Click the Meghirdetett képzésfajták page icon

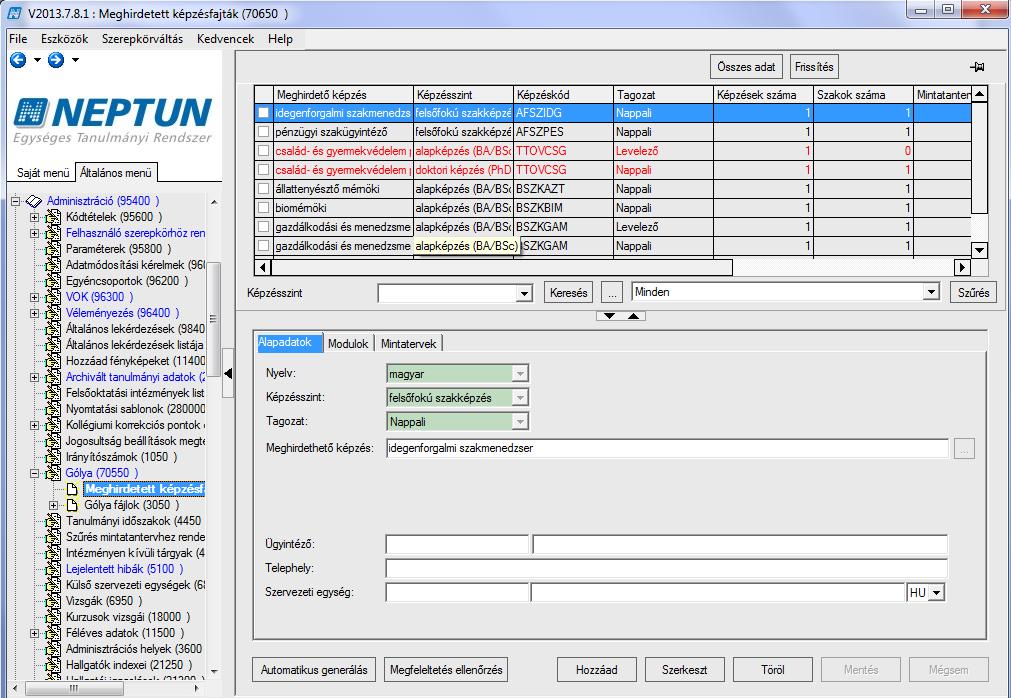(73, 489)
